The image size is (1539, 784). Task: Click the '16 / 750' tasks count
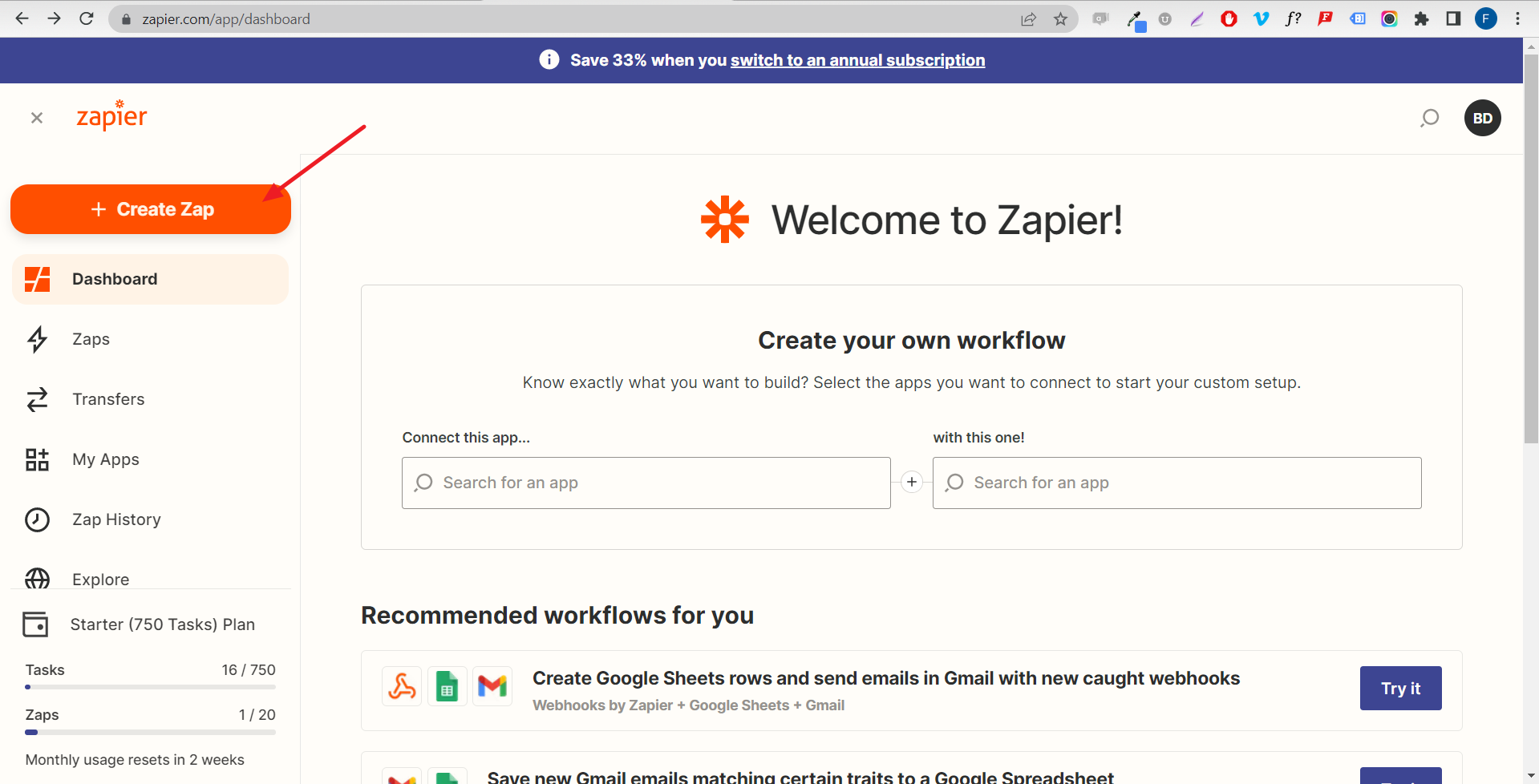tap(249, 670)
